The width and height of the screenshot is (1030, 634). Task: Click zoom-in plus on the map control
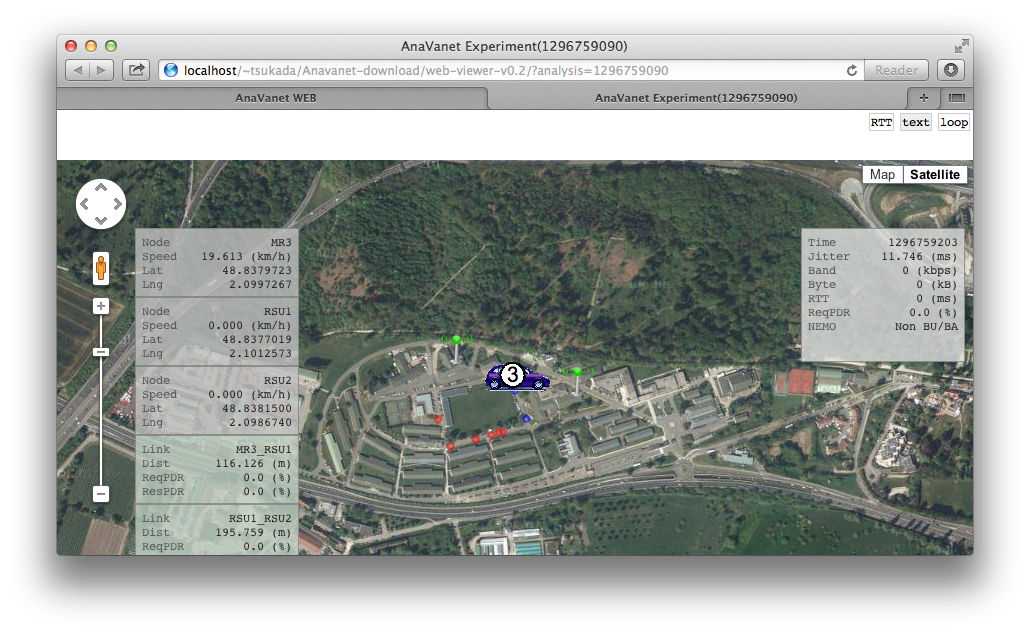coord(100,305)
